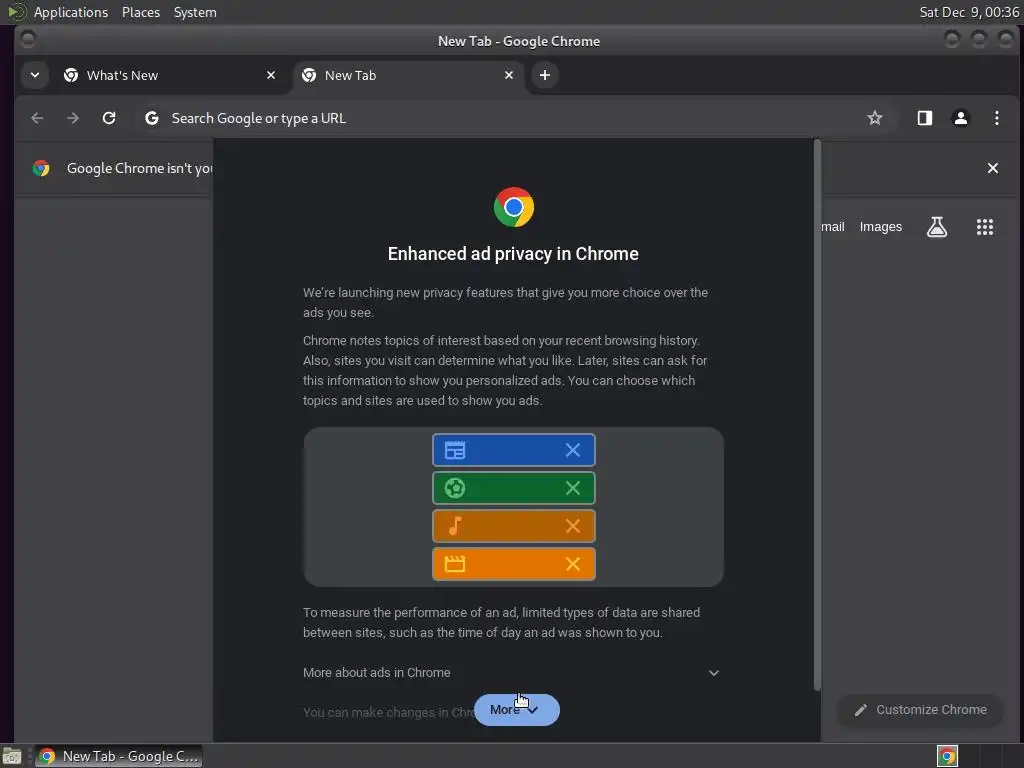Click the Chrome icon in the infobar
Screen dimensions: 1024x768
41,168
